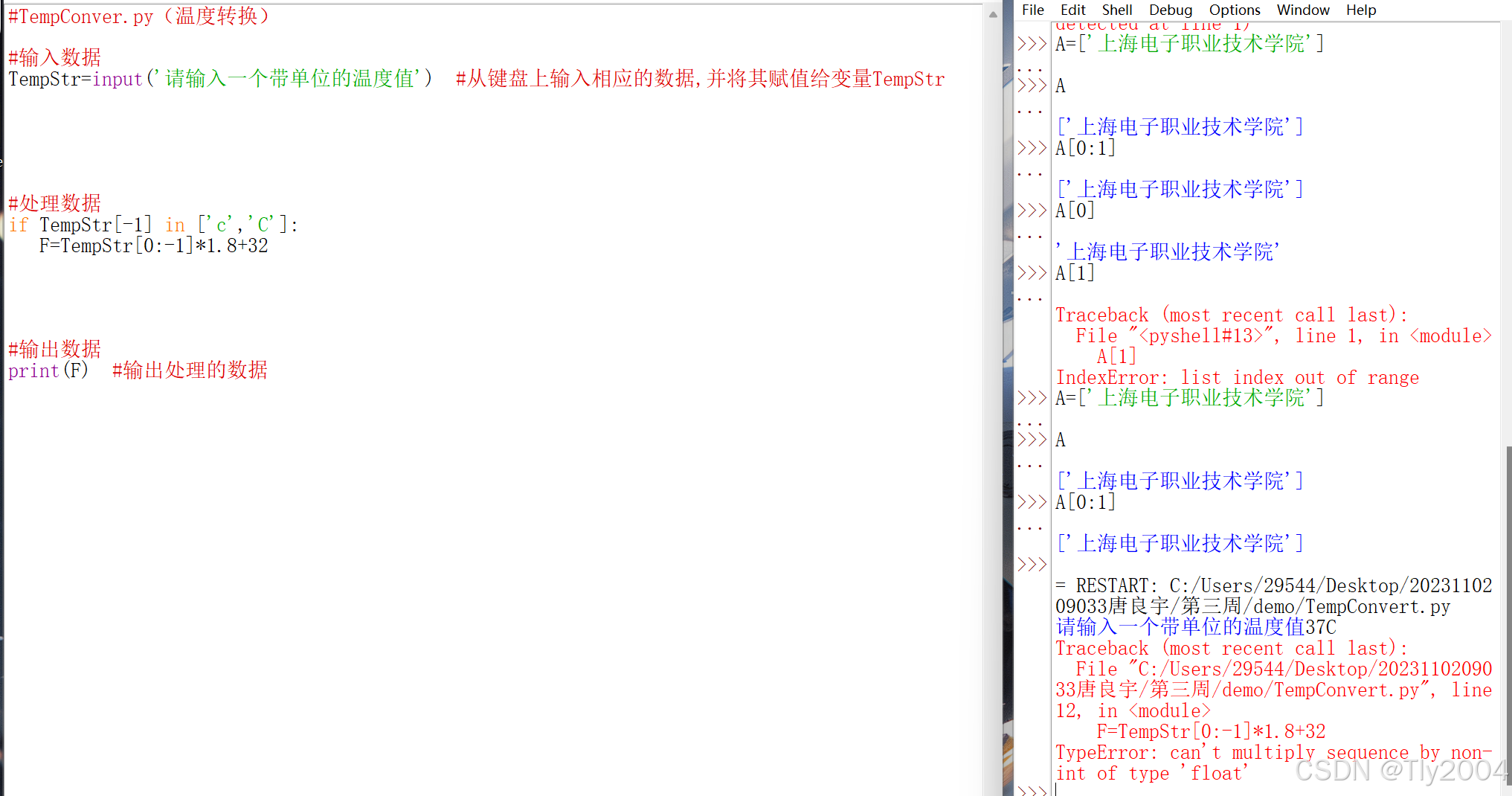Screen dimensions: 1512x796
Task: Open the Edit menu
Action: (x=1072, y=10)
